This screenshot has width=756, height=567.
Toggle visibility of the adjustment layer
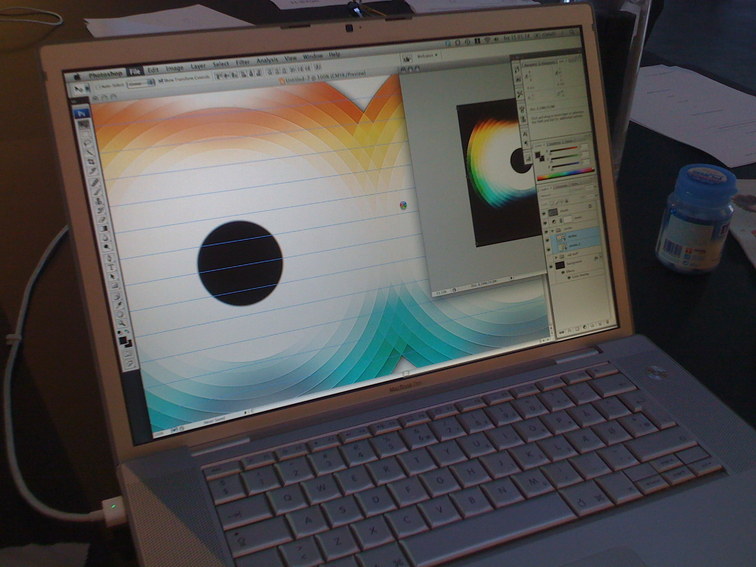pos(547,222)
